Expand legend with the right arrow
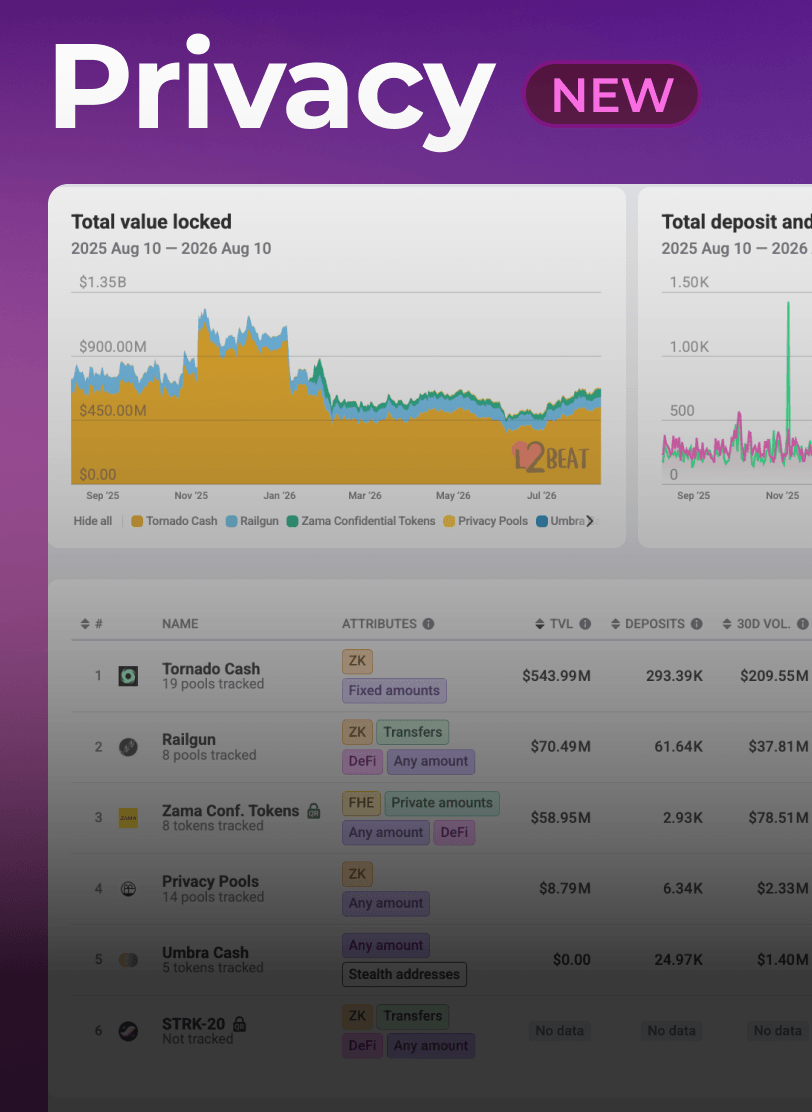The image size is (812, 1112). coord(589,521)
